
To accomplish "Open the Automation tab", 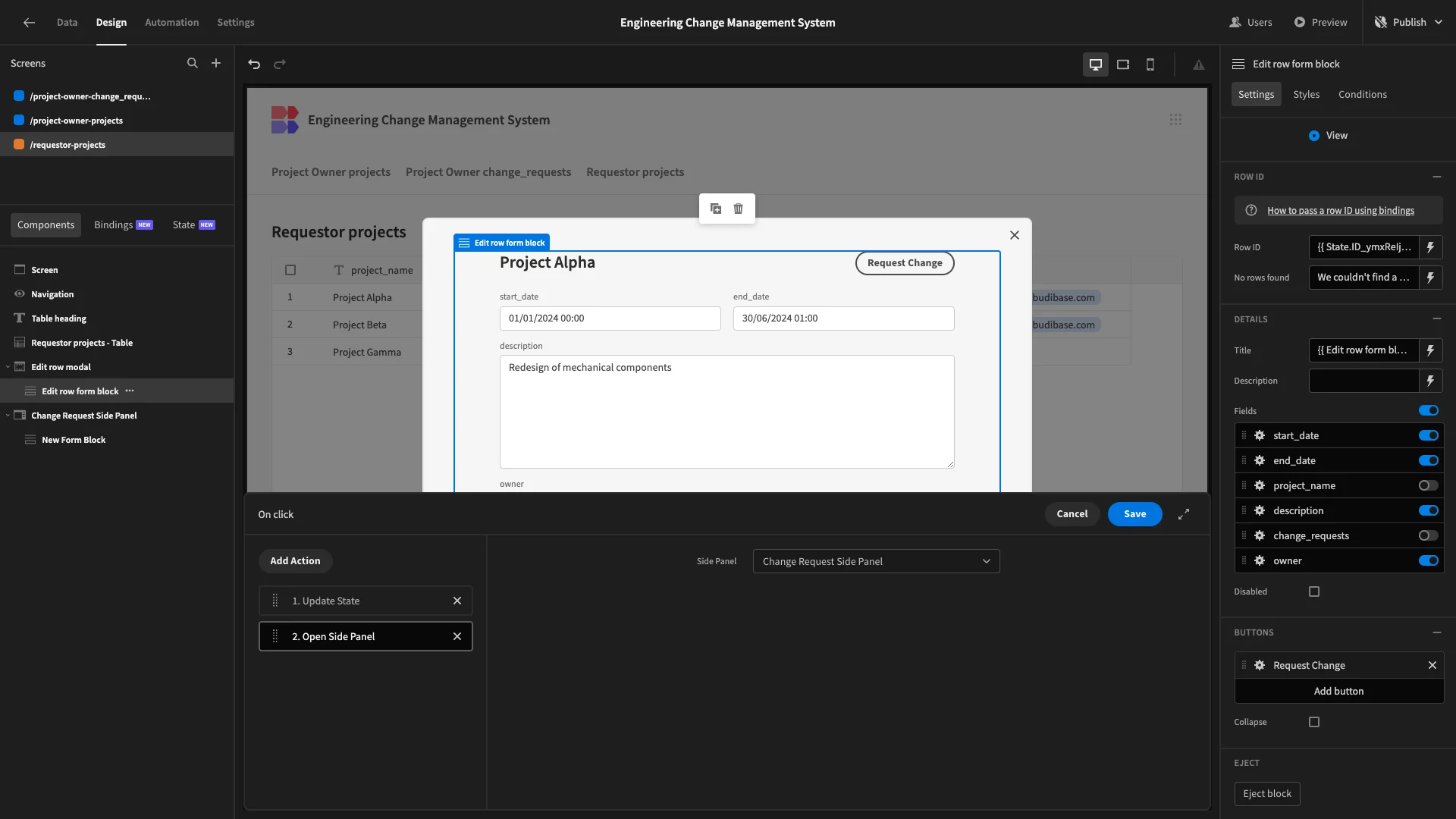I will 171,23.
